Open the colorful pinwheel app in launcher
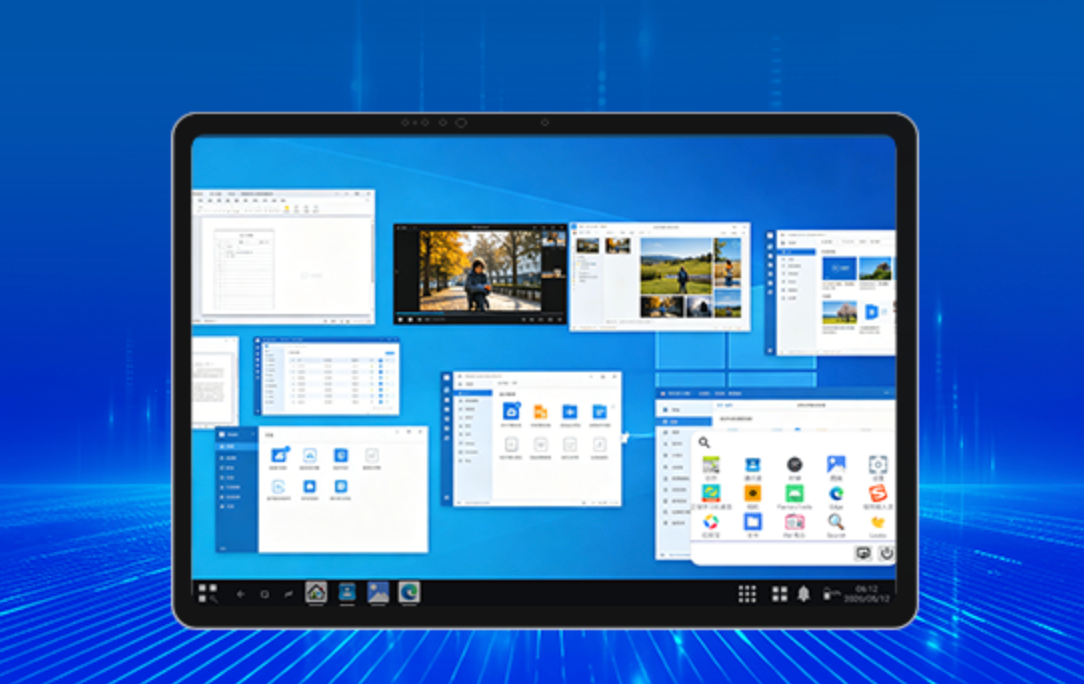The image size is (1084, 684). 711,522
